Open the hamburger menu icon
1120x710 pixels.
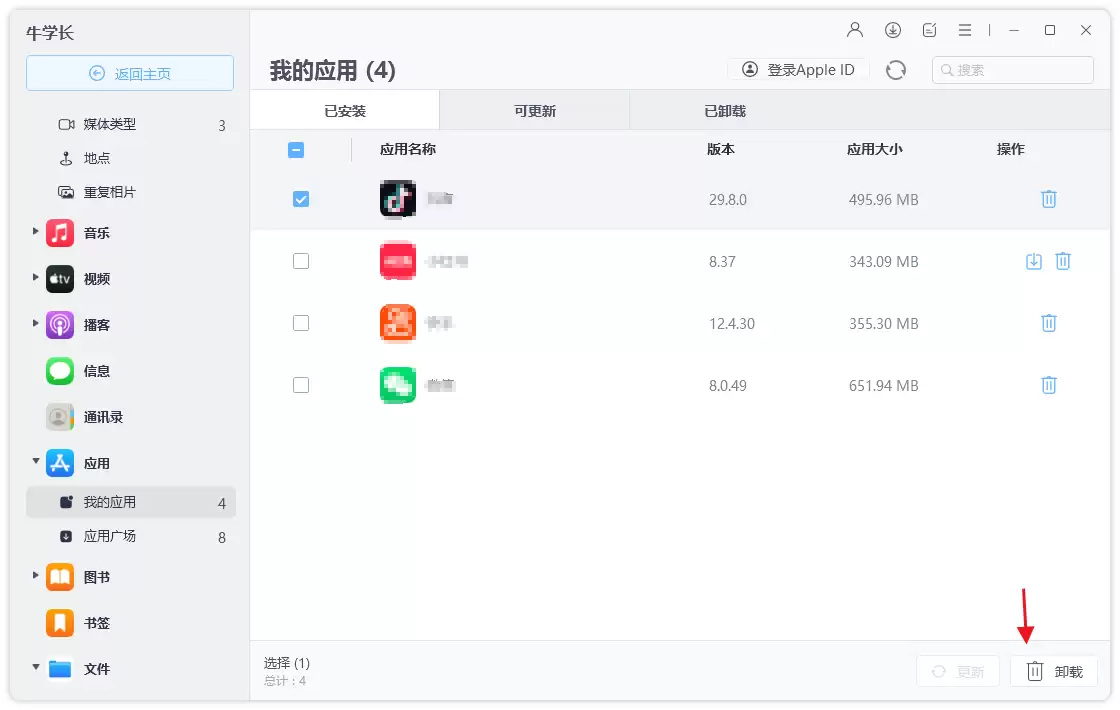[965, 30]
